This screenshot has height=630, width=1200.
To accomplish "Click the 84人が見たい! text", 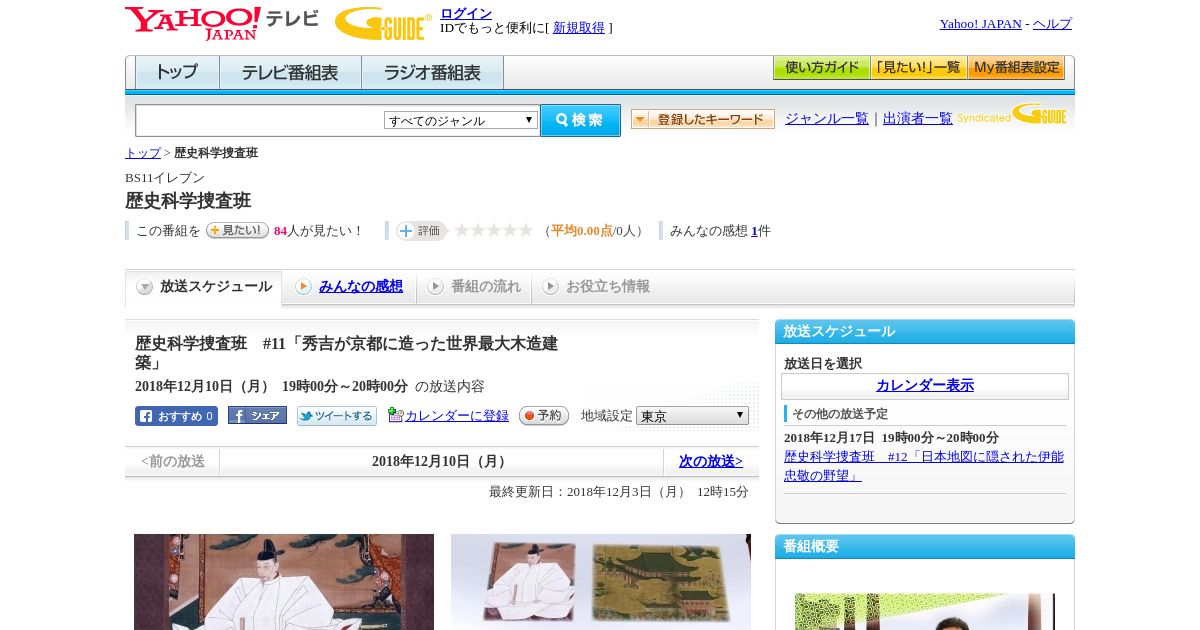I will (319, 231).
